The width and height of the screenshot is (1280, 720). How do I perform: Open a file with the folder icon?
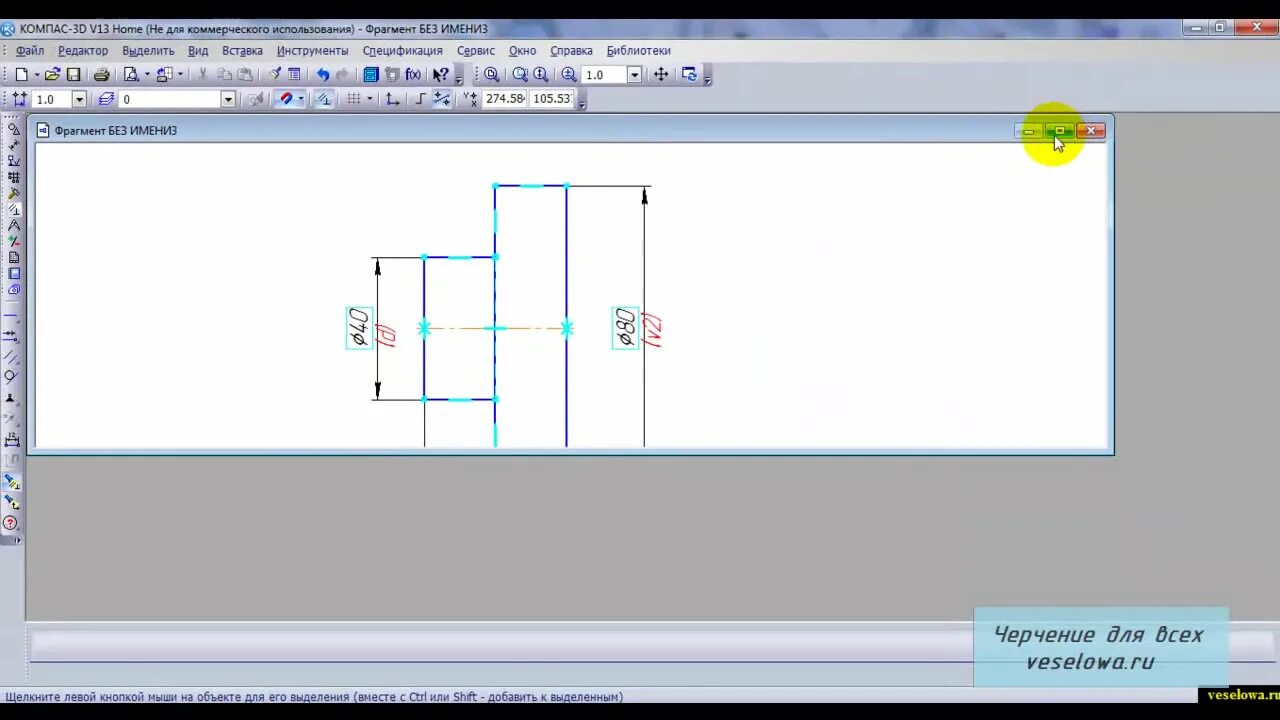point(52,75)
